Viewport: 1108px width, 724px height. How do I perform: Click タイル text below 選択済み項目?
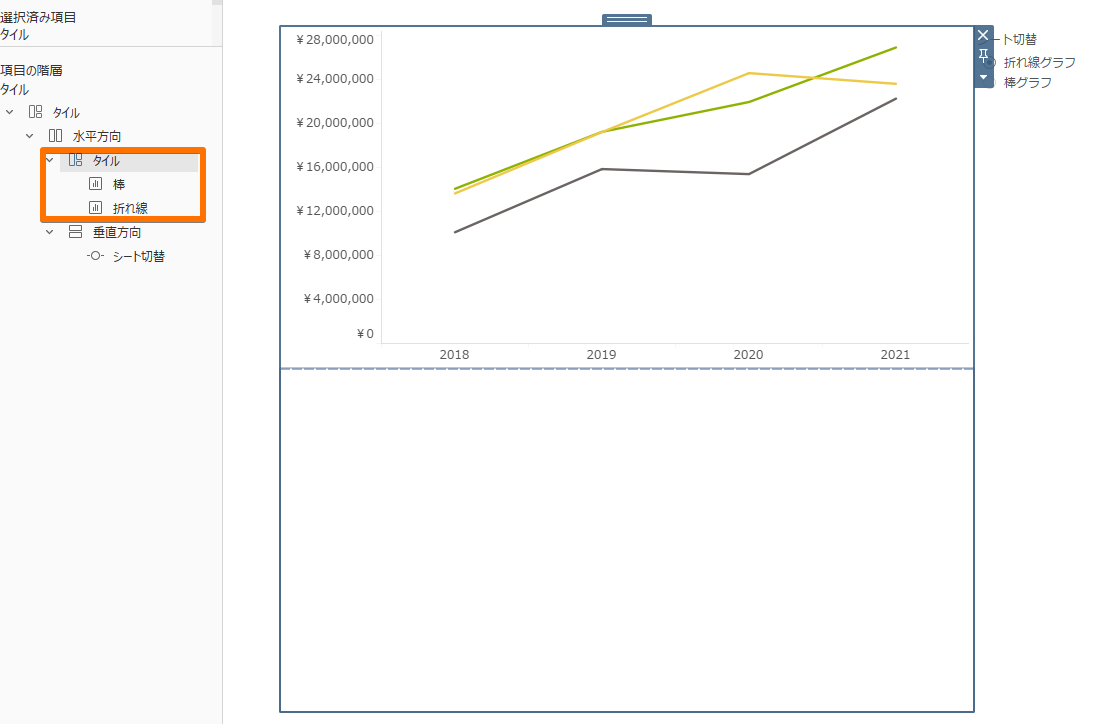tap(15, 35)
